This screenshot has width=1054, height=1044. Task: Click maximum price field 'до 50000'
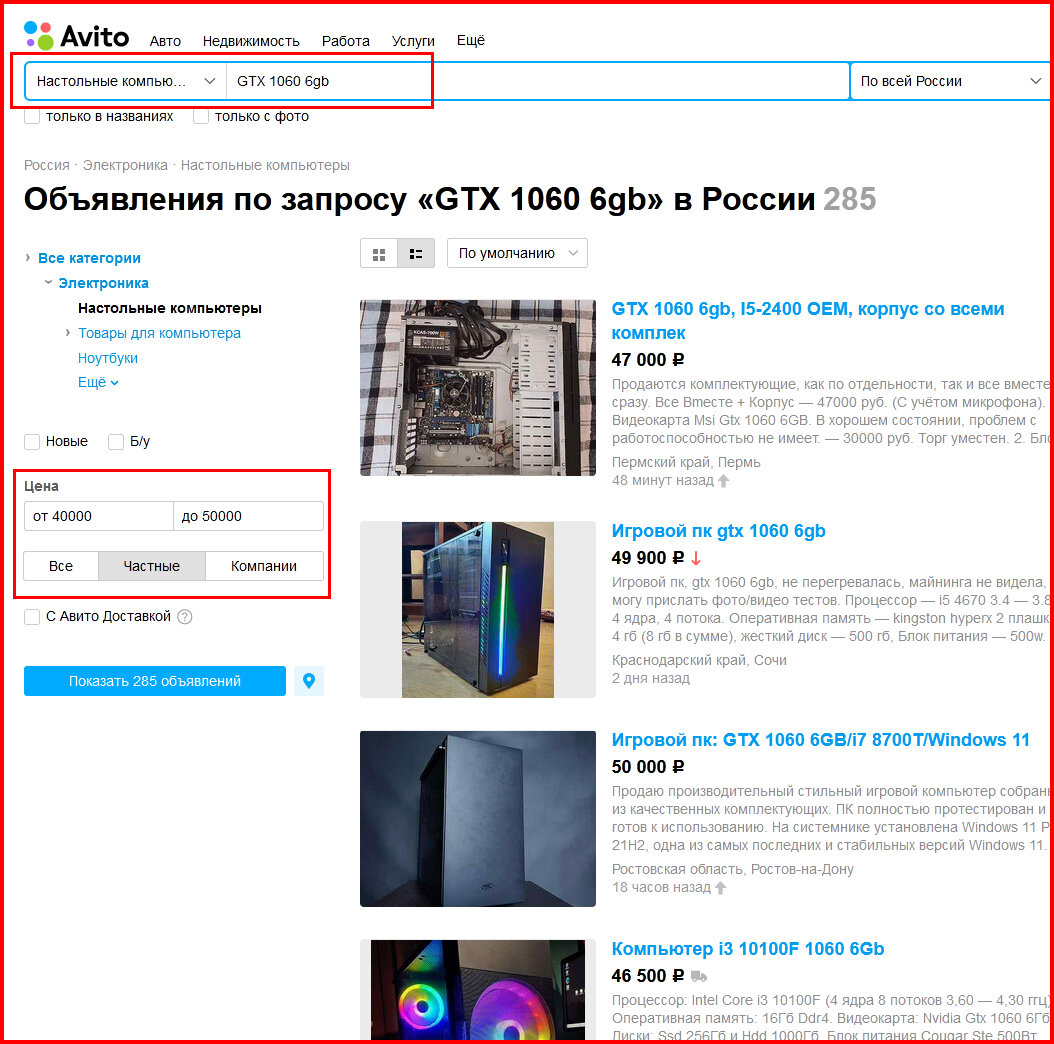click(249, 516)
